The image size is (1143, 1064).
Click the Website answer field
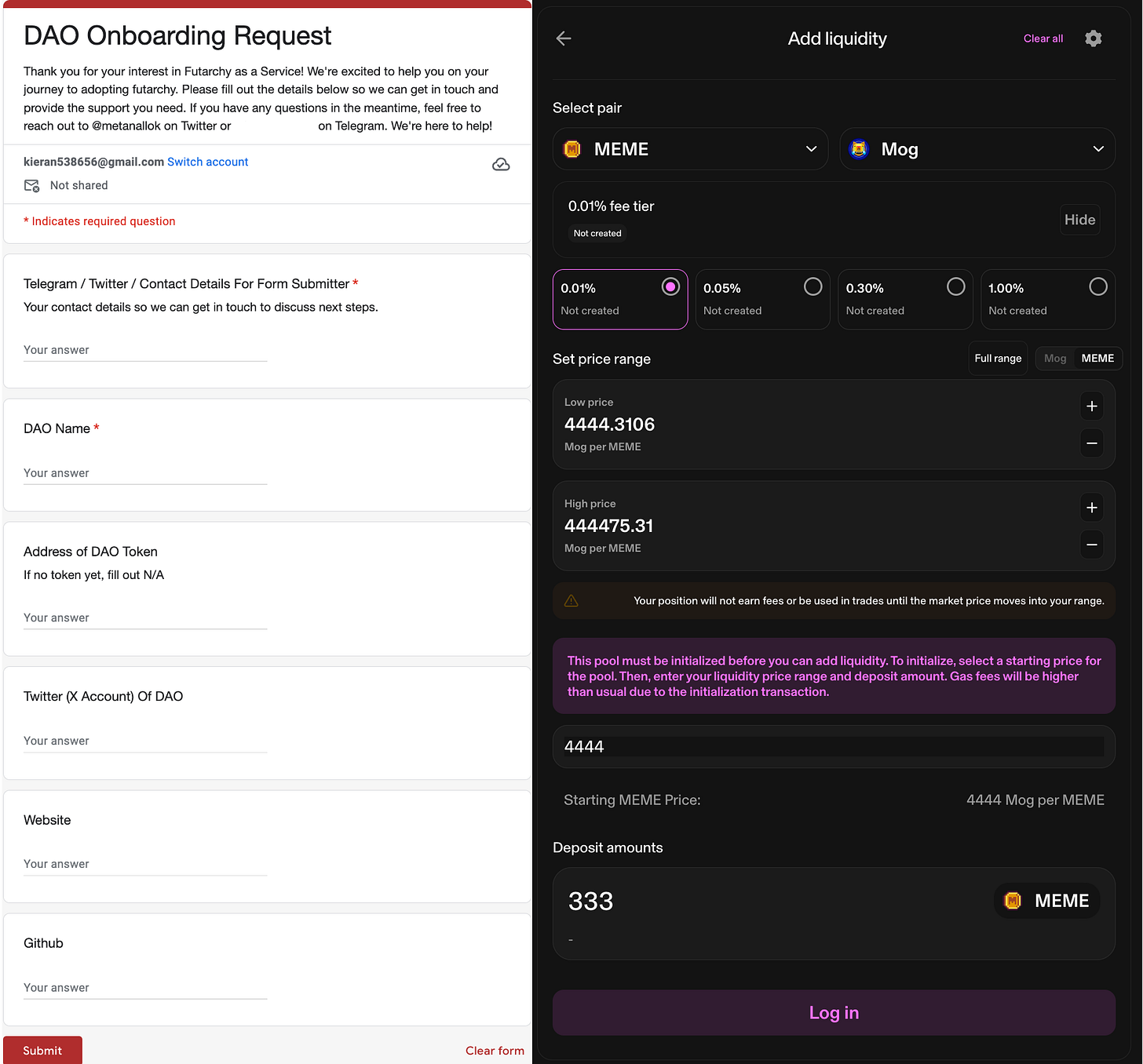click(x=145, y=864)
